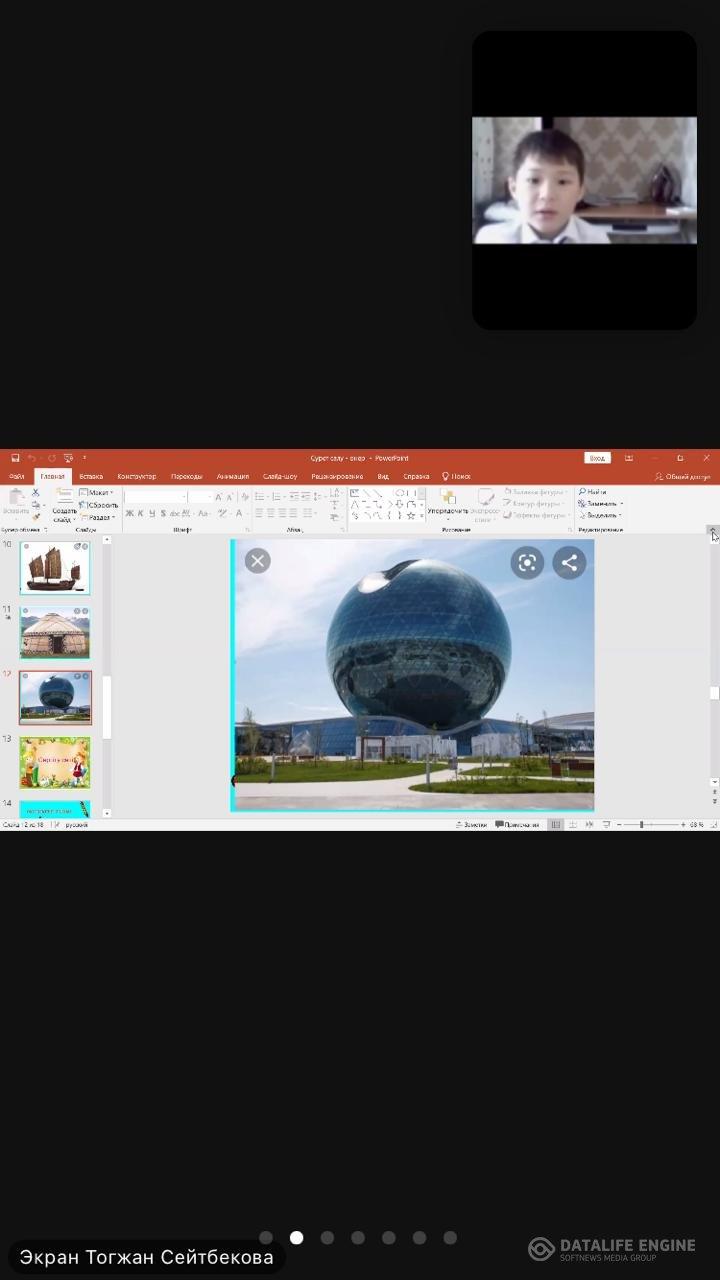Viewport: 720px width, 1280px height.
Task: Click the share icon on the sphere image
Action: point(569,563)
